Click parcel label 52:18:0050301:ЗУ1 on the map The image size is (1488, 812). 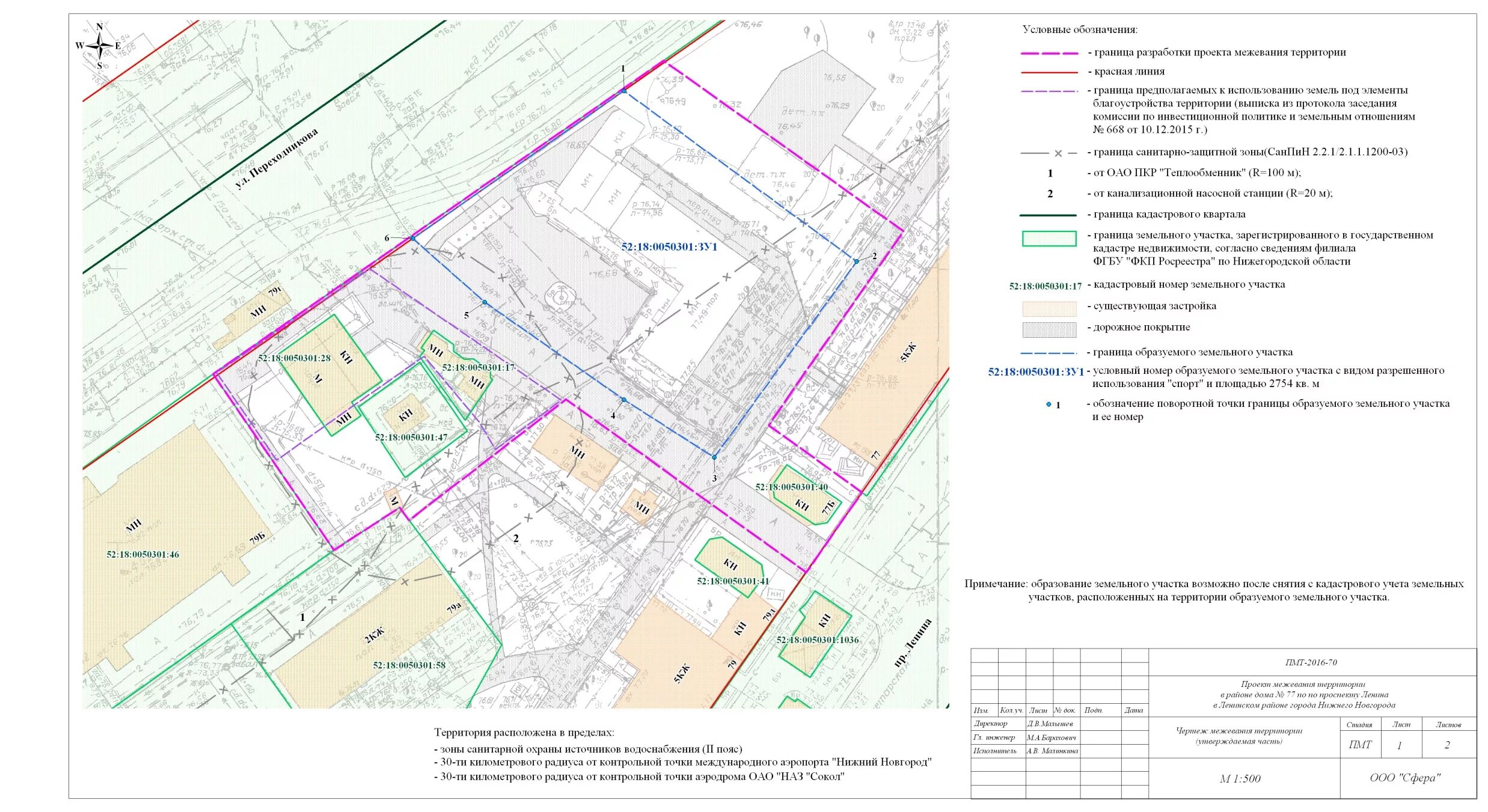pos(669,246)
